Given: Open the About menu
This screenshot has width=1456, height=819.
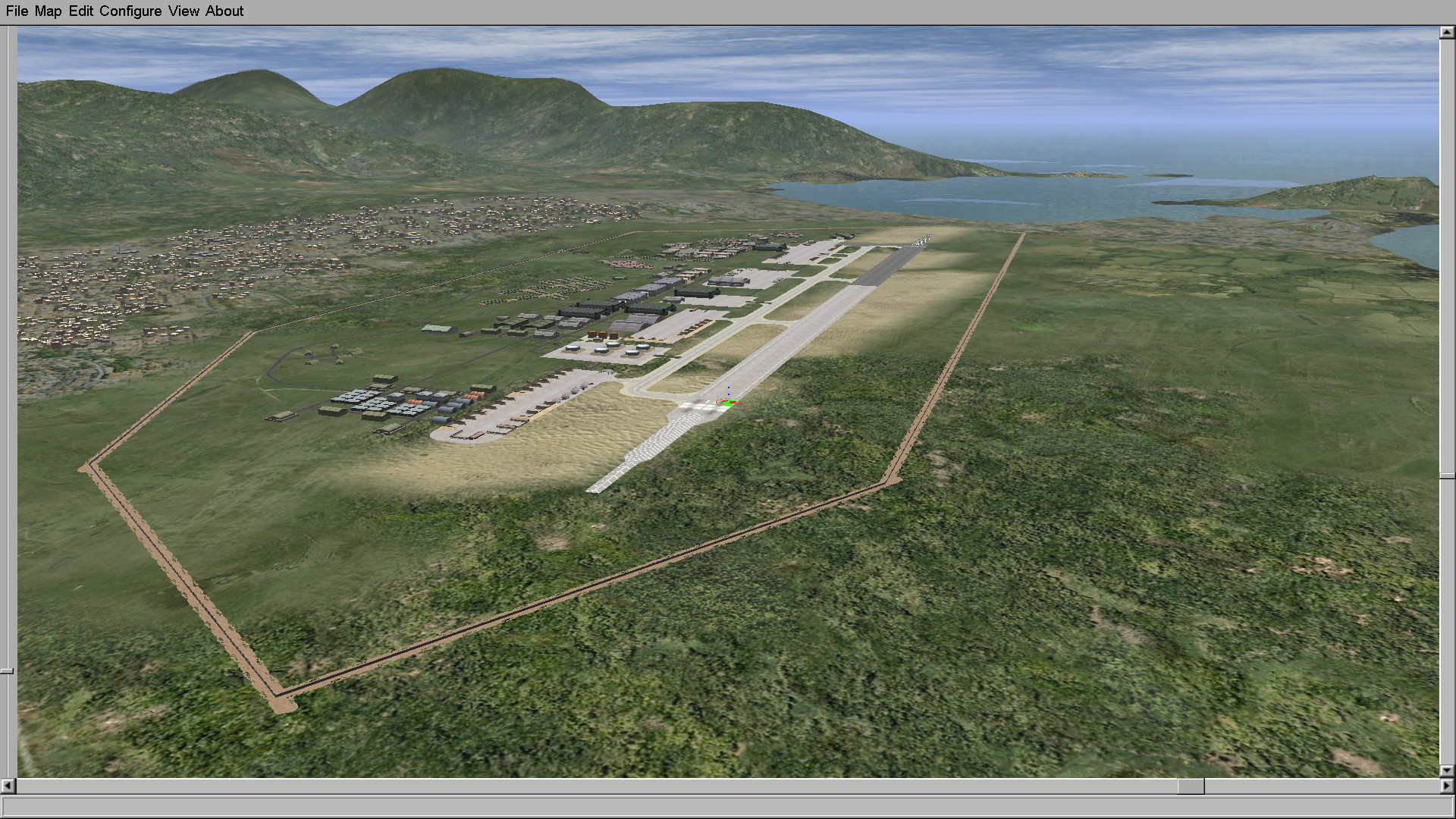Looking at the screenshot, I should pyautogui.click(x=224, y=11).
